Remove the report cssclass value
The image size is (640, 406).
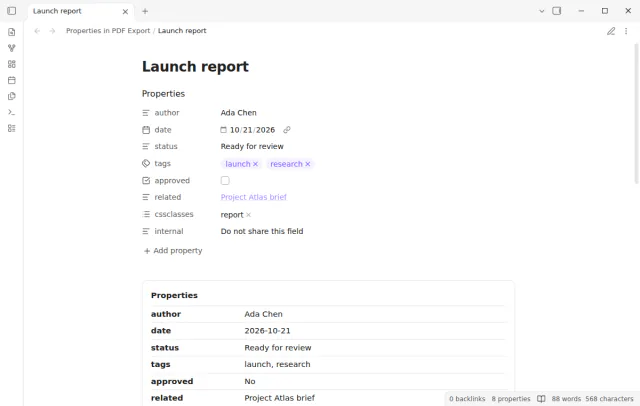[x=248, y=215]
